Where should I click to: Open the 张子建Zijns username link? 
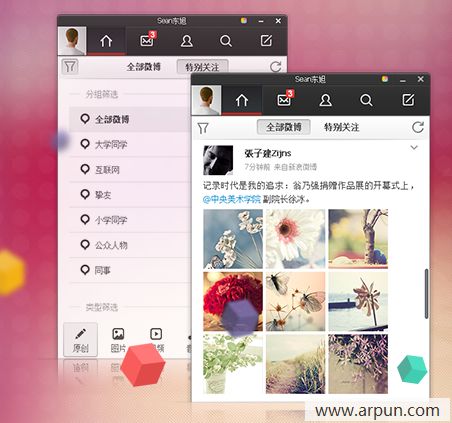click(x=268, y=153)
